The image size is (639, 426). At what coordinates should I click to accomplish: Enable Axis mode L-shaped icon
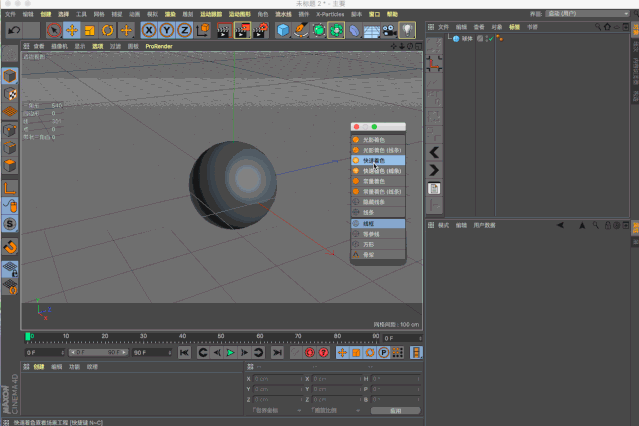(10, 188)
